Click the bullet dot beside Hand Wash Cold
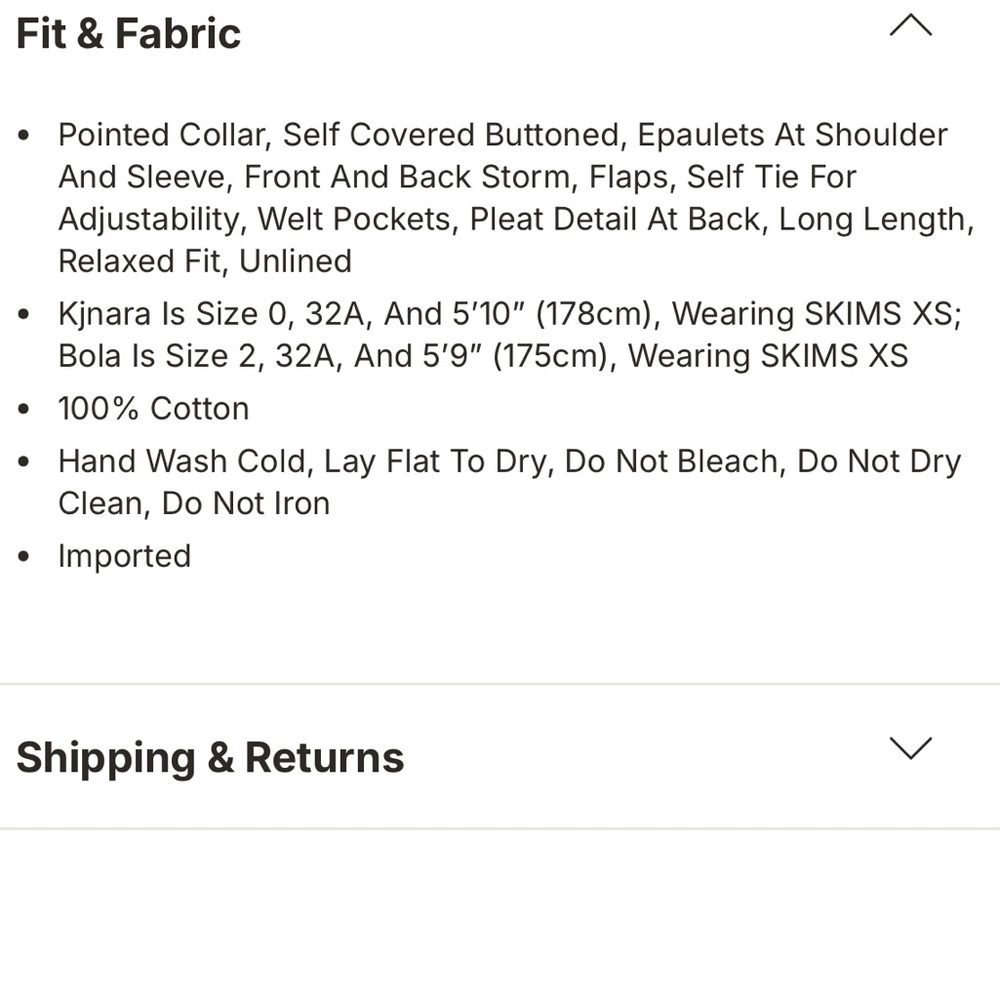The width and height of the screenshot is (1000, 1000). (x=24, y=461)
